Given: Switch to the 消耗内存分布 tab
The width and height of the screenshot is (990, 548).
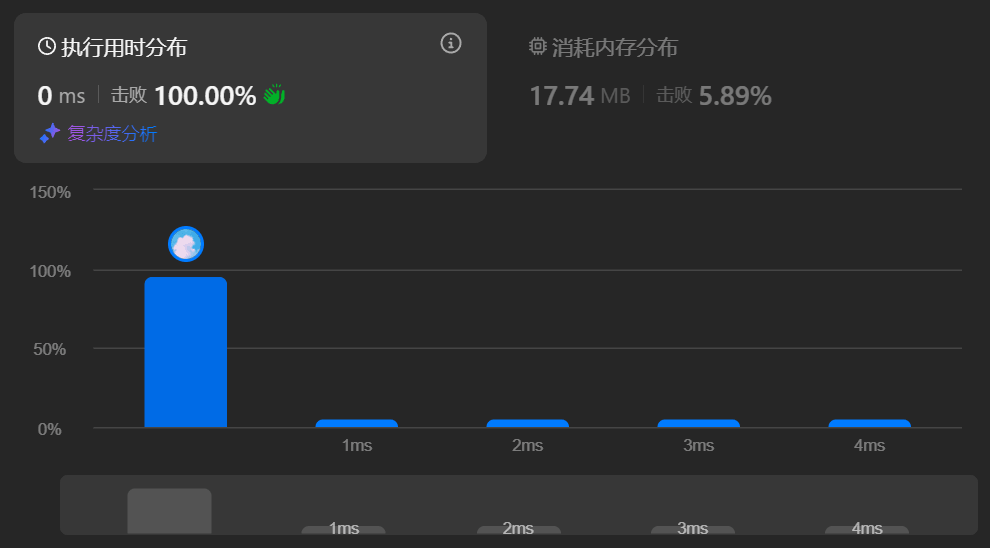Looking at the screenshot, I should pos(614,47).
